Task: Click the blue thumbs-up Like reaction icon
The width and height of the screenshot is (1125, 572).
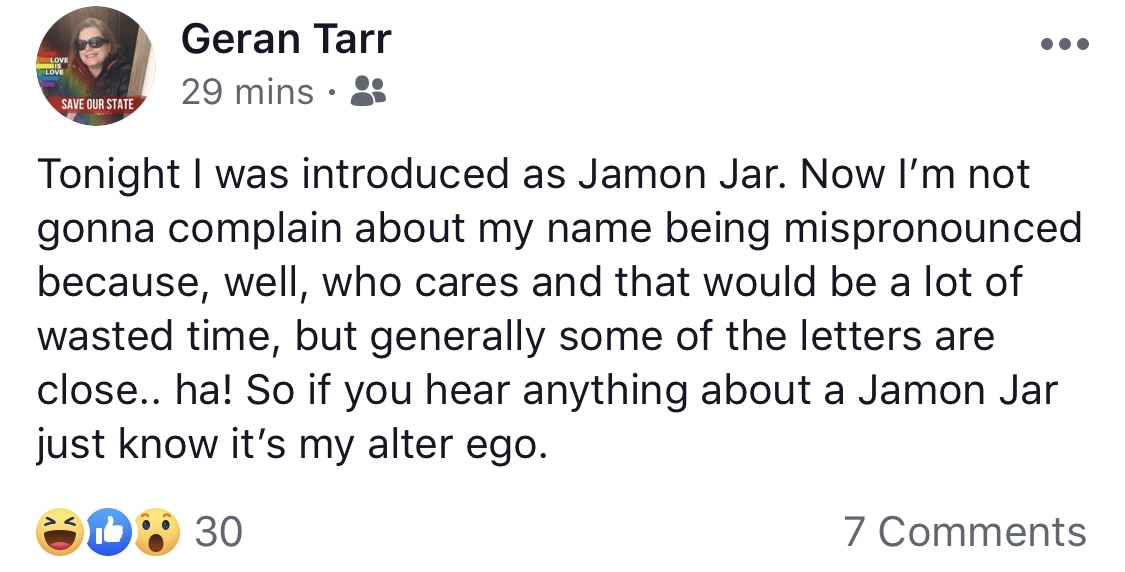Action: [109, 533]
